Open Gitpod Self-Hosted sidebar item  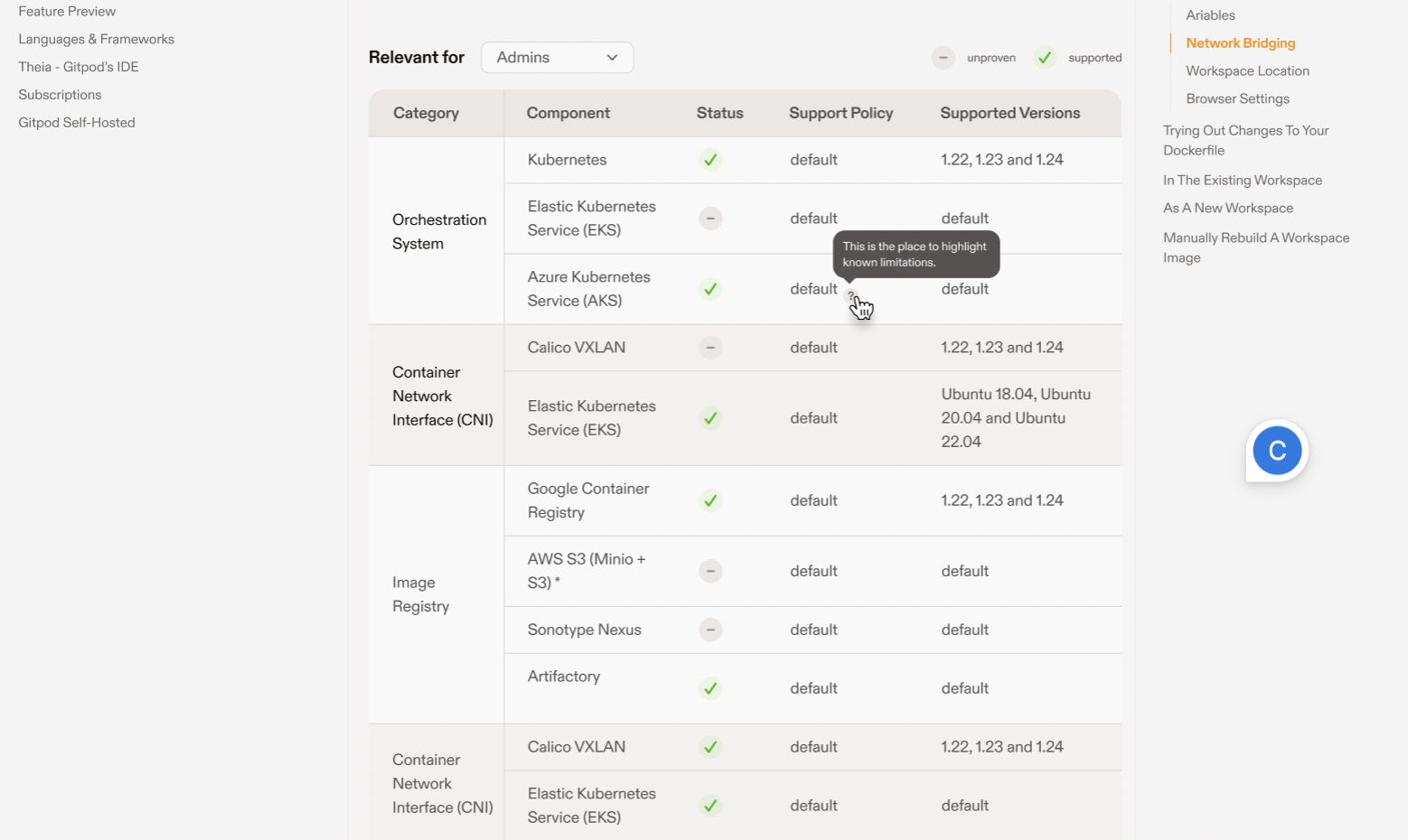click(x=77, y=123)
